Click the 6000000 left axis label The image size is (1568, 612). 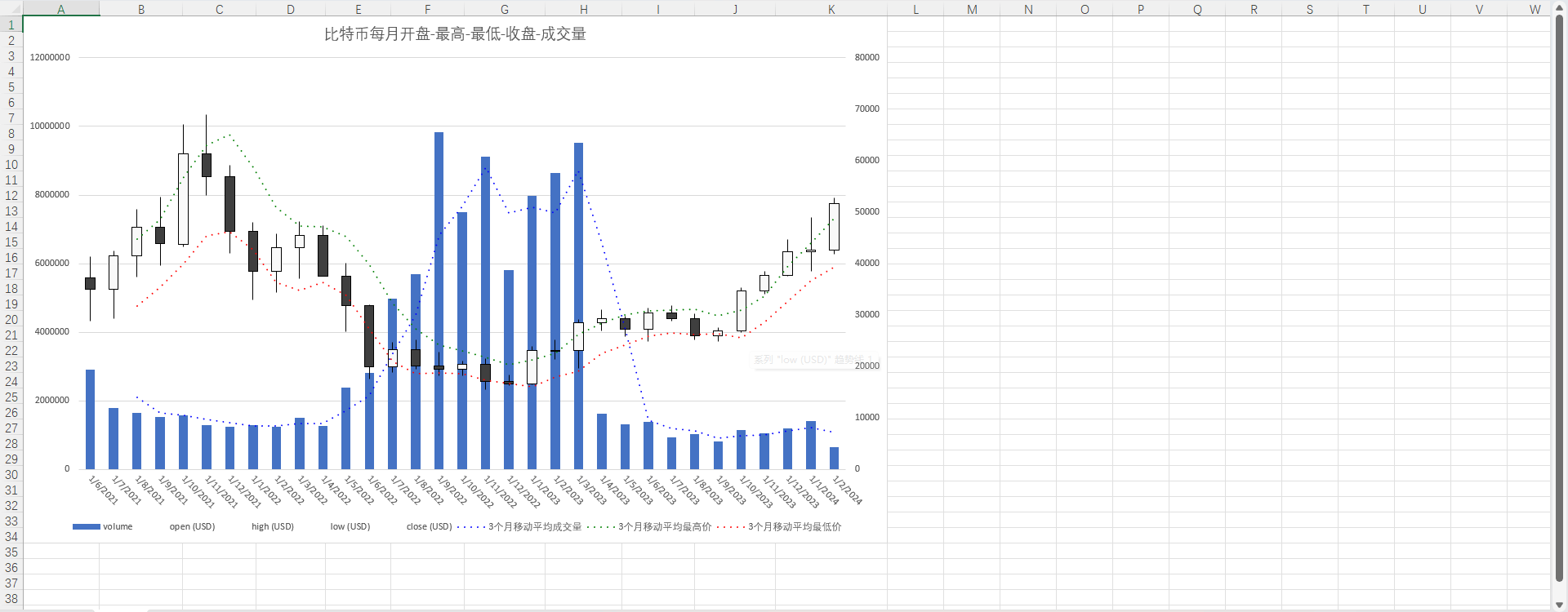pyautogui.click(x=52, y=263)
